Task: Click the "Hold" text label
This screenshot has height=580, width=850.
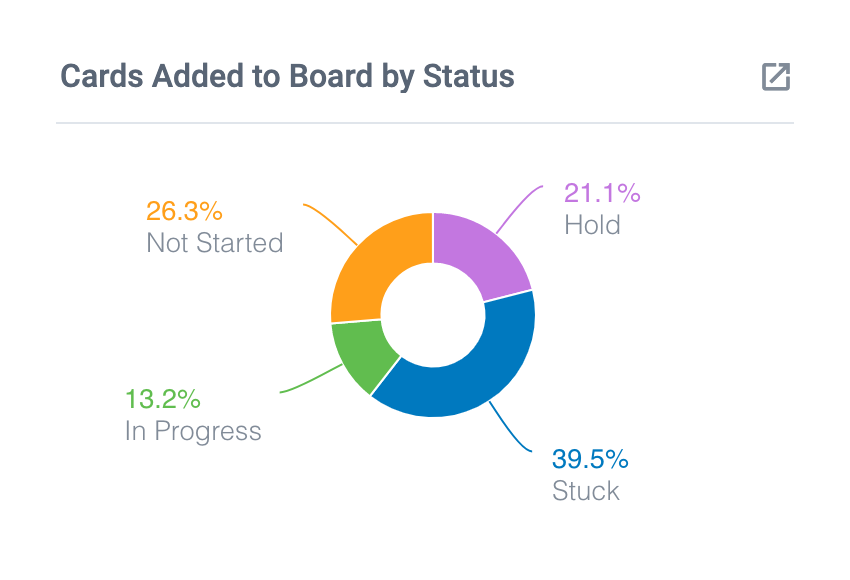Action: pos(592,224)
